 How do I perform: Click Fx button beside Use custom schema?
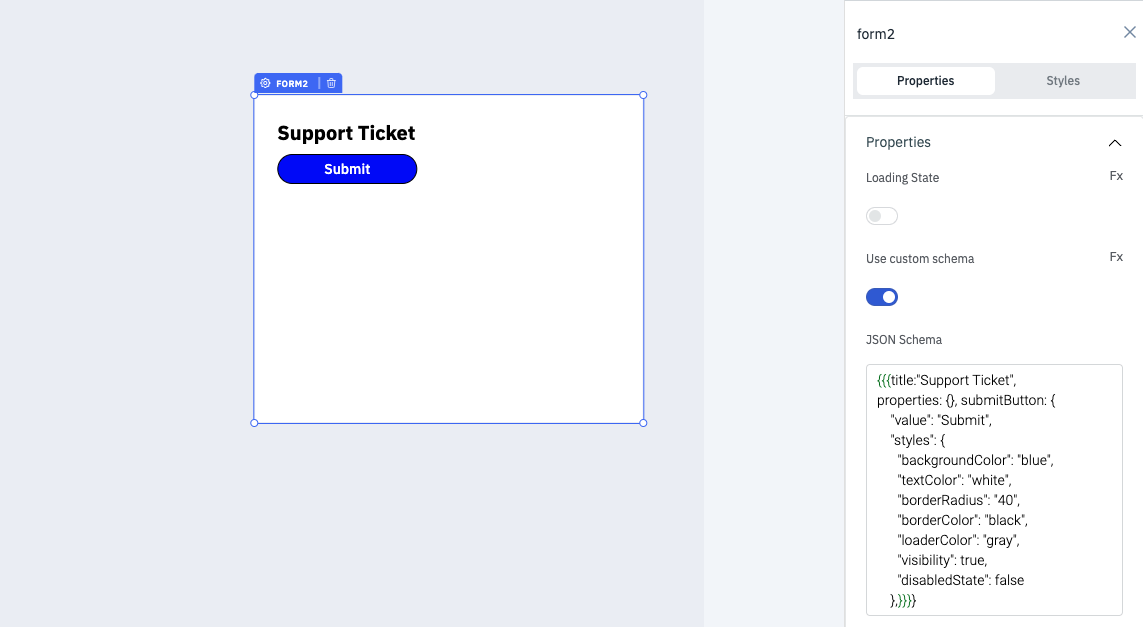click(x=1116, y=257)
